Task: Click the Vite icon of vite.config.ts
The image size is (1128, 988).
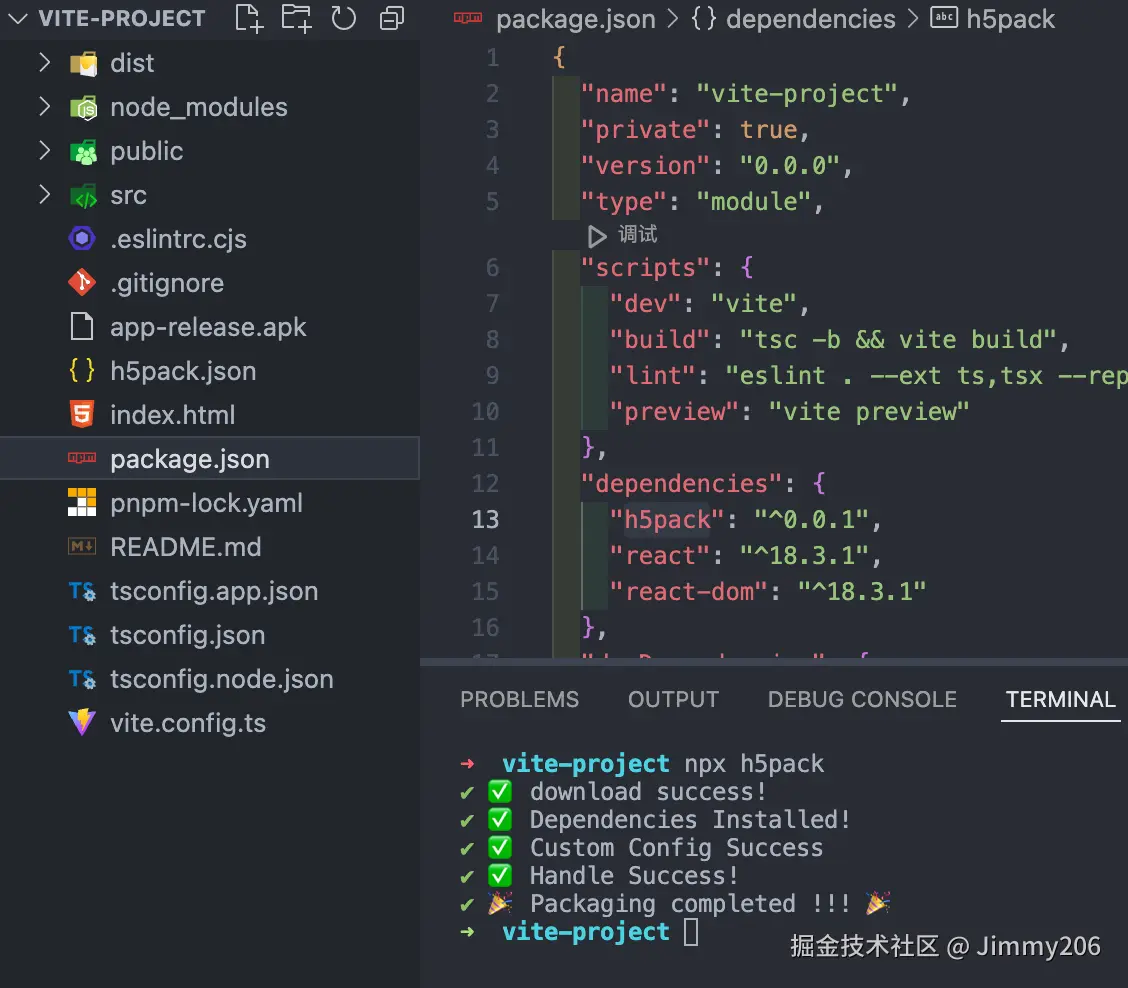Action: tap(82, 722)
